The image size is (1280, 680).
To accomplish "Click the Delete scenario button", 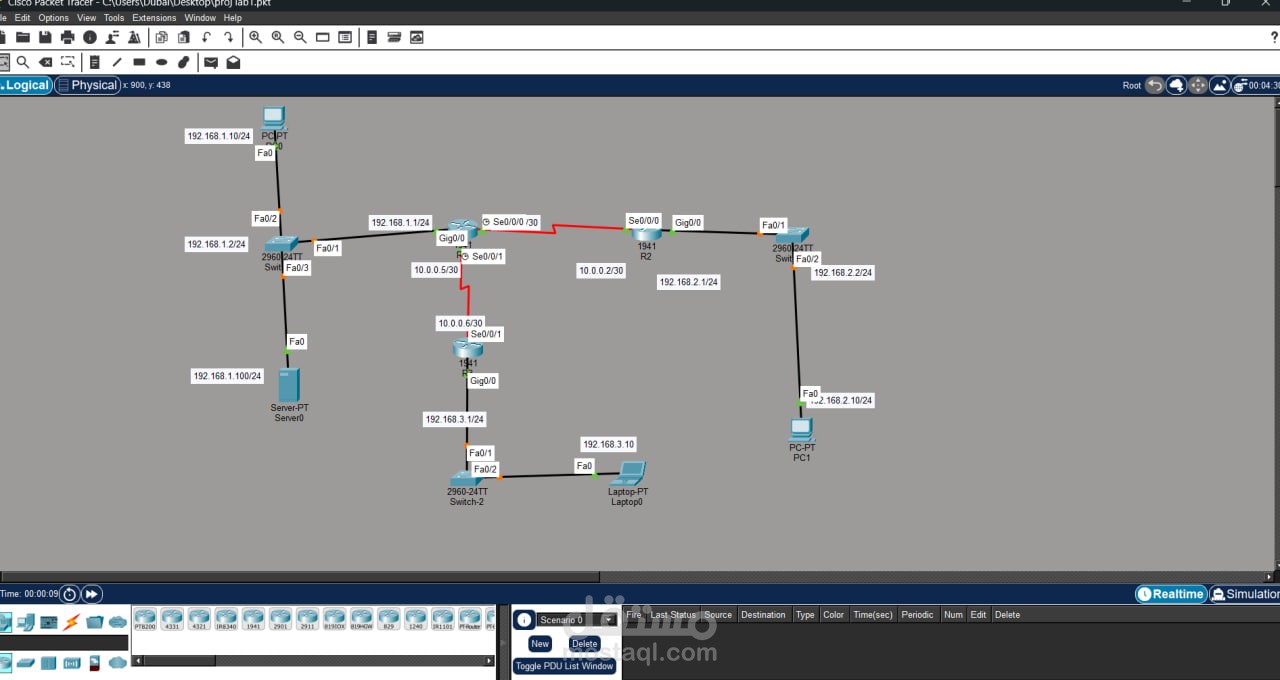I will tap(584, 644).
